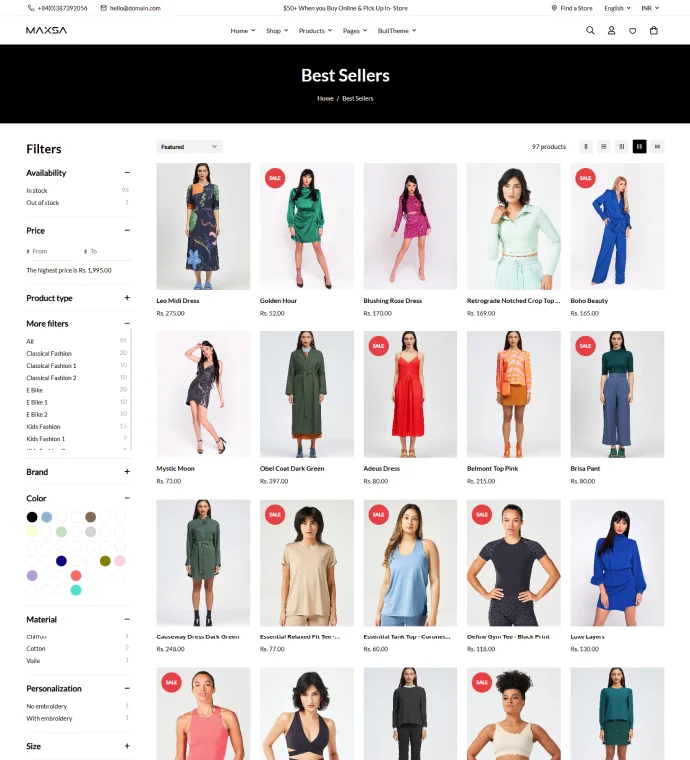Open the Pages menu
The width and height of the screenshot is (690, 760).
[355, 31]
